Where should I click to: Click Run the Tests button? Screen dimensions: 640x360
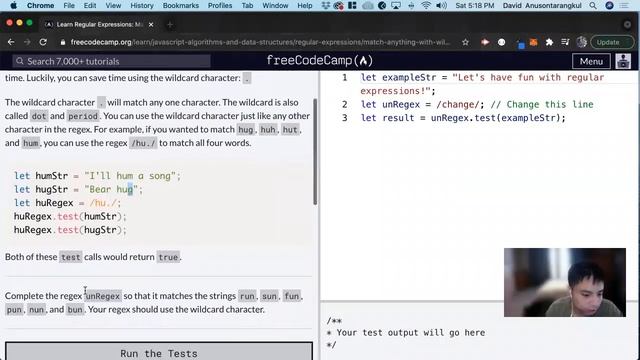(159, 352)
